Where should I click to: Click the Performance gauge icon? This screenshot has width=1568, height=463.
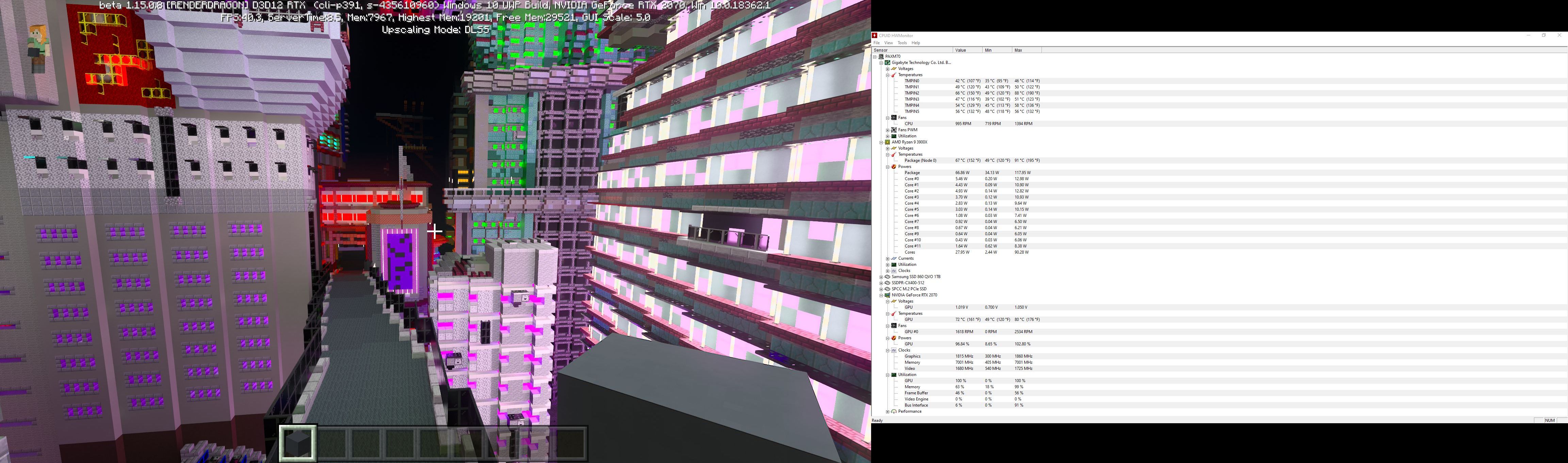coord(894,412)
